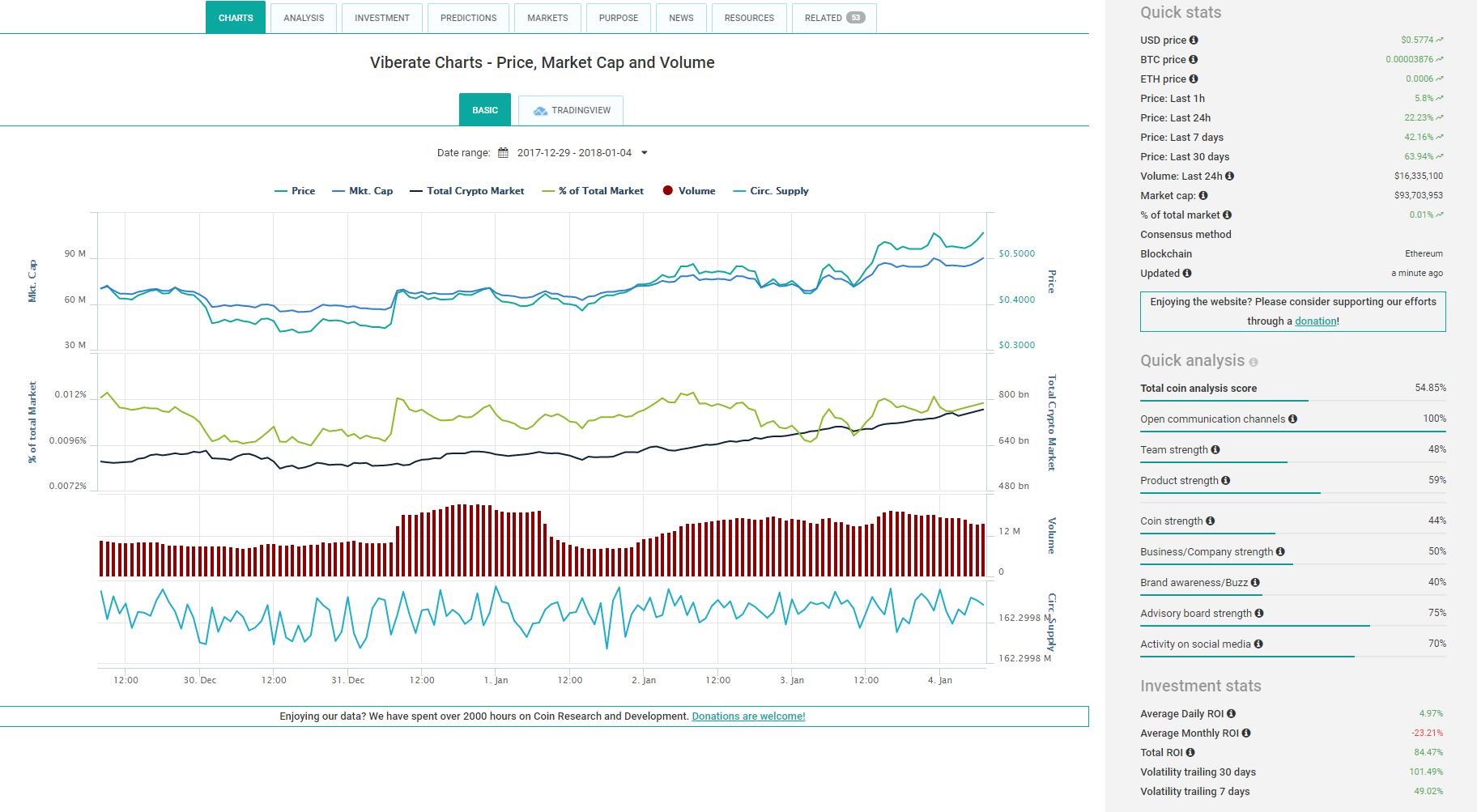The image size is (1477, 812).
Task: Click the Price: Last 7 days value 42.16%
Action: 1419,137
